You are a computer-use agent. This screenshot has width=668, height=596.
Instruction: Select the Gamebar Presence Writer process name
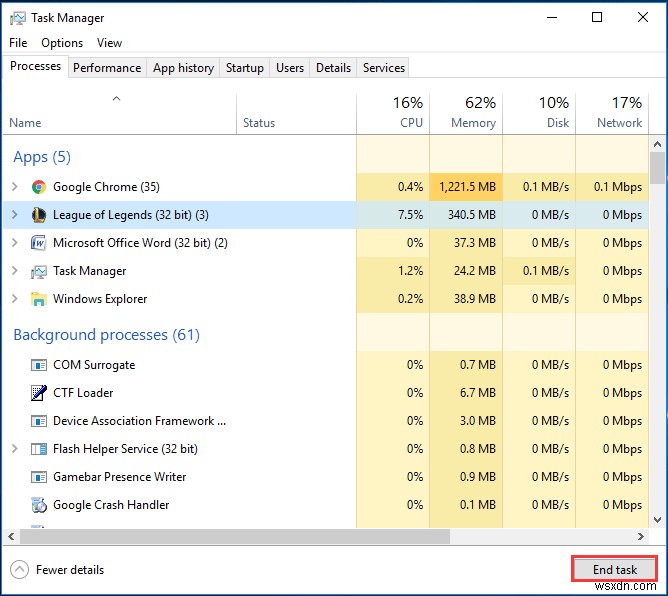click(120, 477)
